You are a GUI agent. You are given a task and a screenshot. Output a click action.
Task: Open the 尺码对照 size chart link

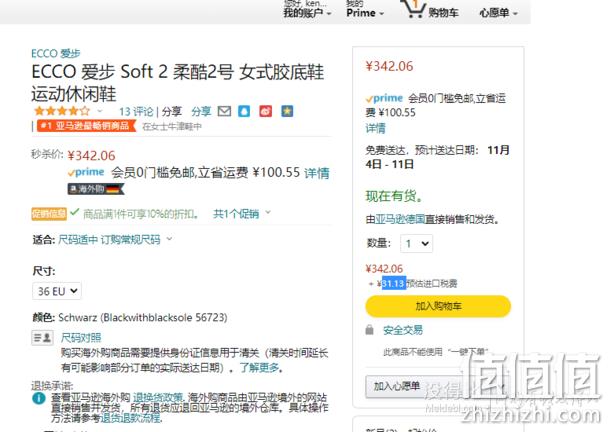(81, 338)
